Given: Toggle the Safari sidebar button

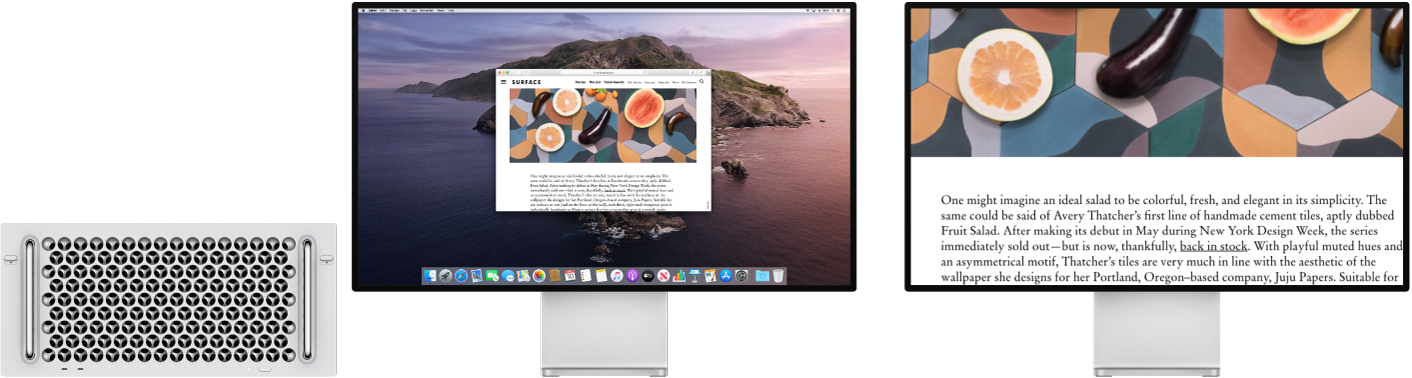Looking at the screenshot, I should (527, 73).
